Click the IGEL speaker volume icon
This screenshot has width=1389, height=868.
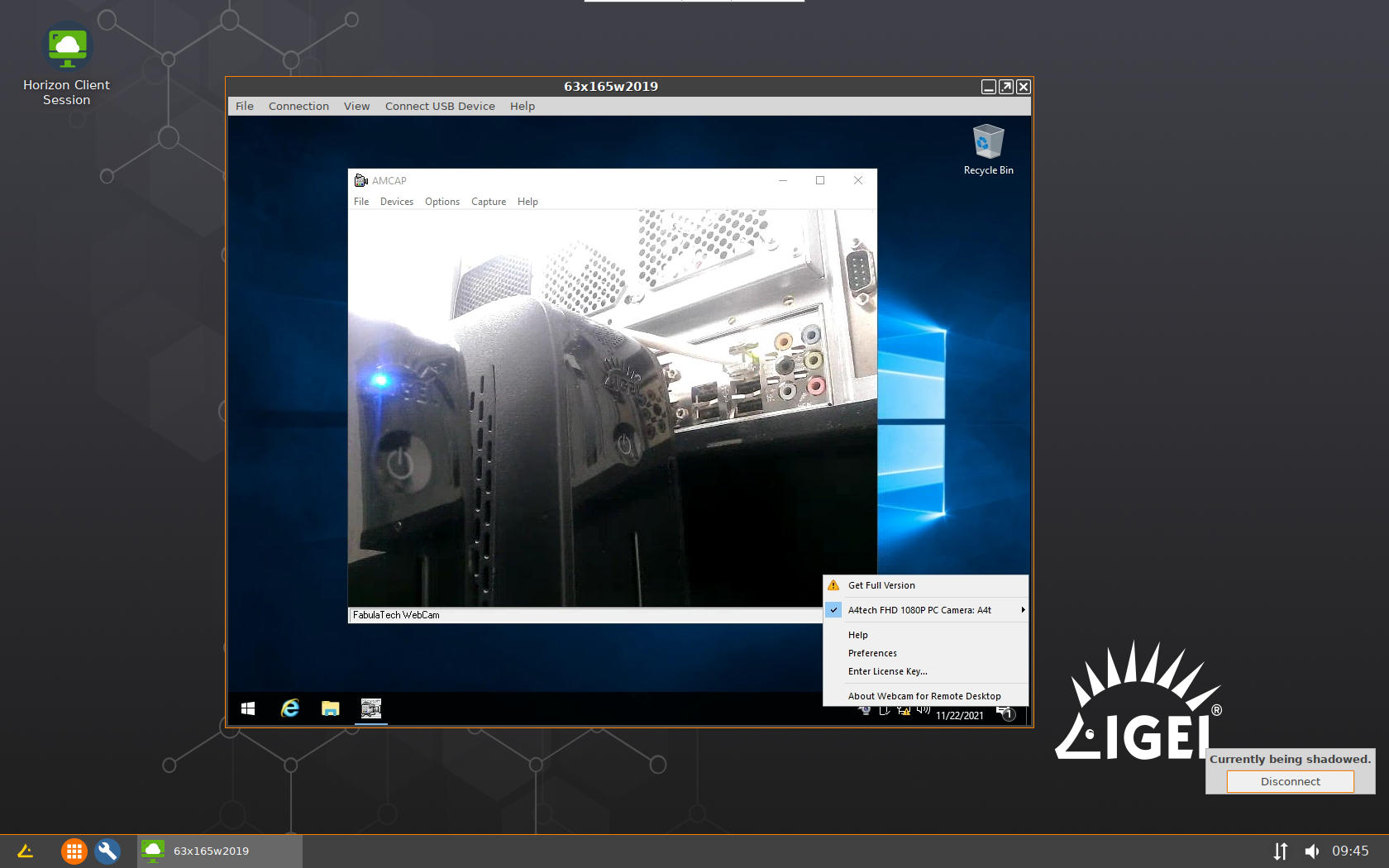[1312, 851]
